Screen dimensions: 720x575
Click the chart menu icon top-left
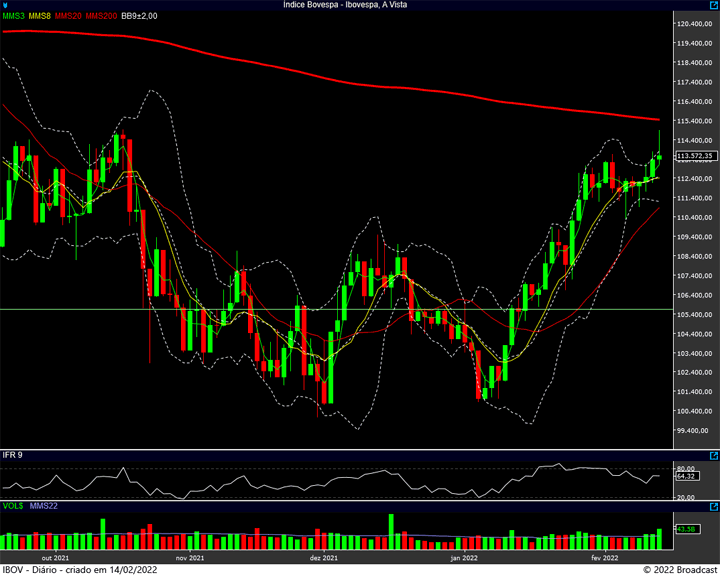coord(5,5)
